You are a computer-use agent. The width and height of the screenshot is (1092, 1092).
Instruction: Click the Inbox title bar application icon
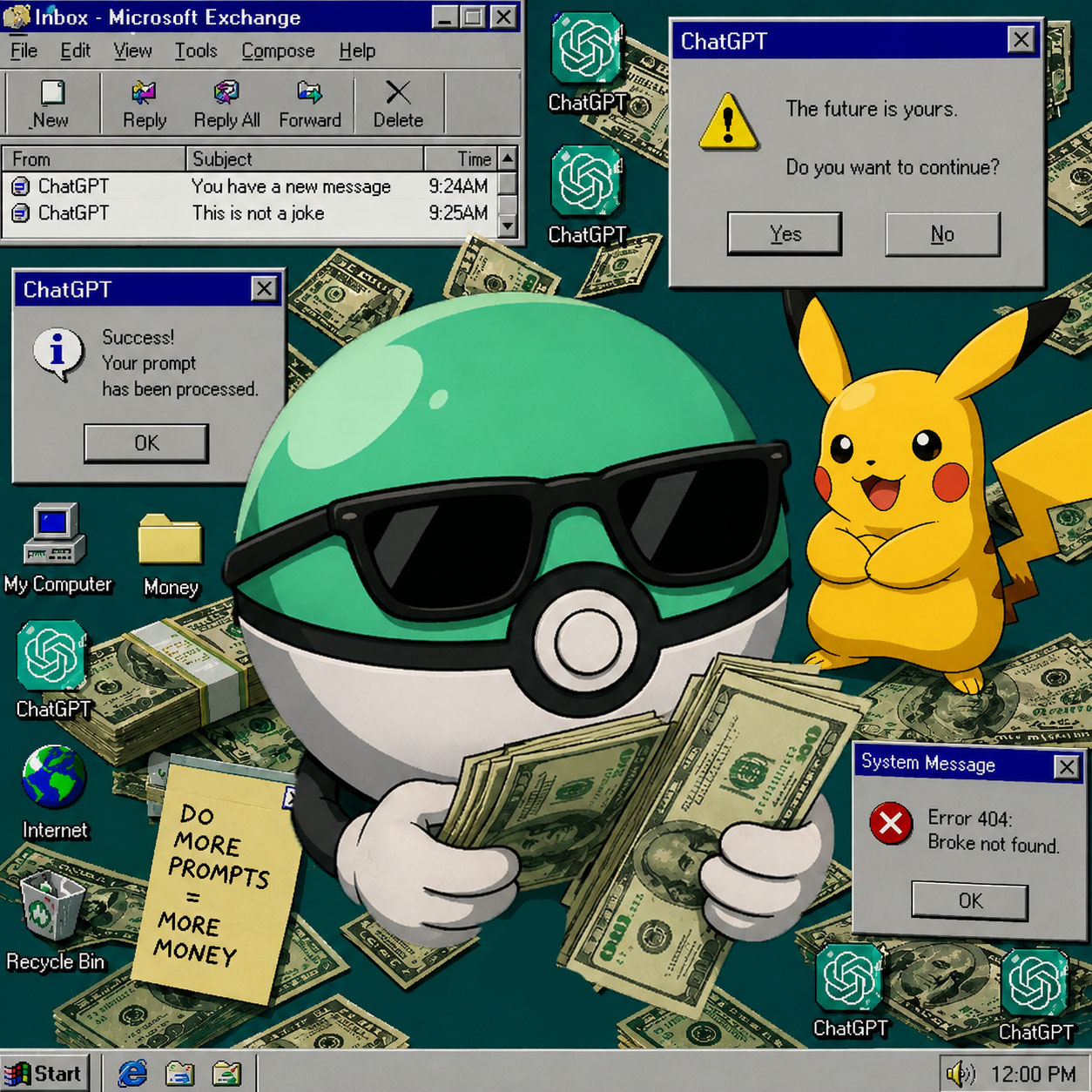click(x=17, y=16)
